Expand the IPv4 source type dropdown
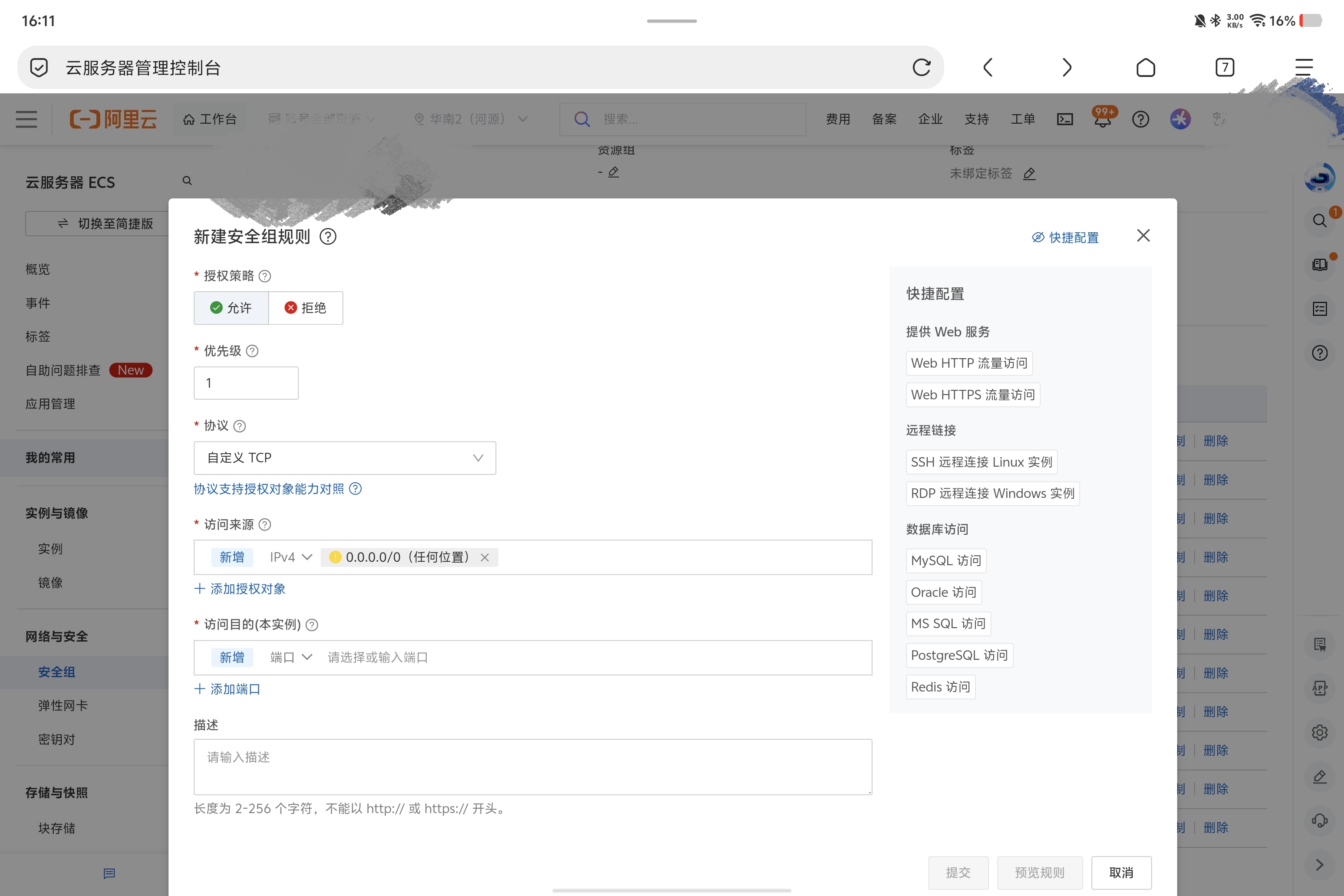 tap(291, 557)
